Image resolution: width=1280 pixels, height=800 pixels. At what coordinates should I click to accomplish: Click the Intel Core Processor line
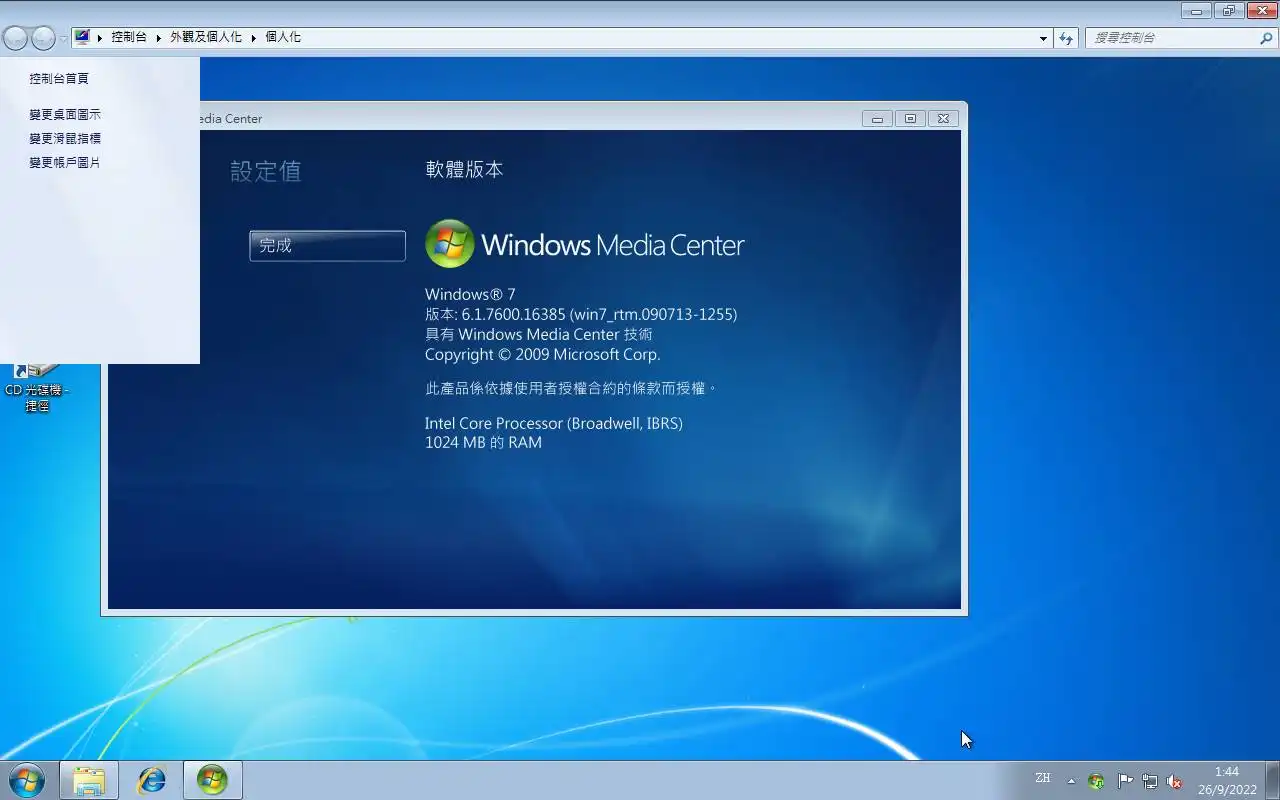pos(554,423)
